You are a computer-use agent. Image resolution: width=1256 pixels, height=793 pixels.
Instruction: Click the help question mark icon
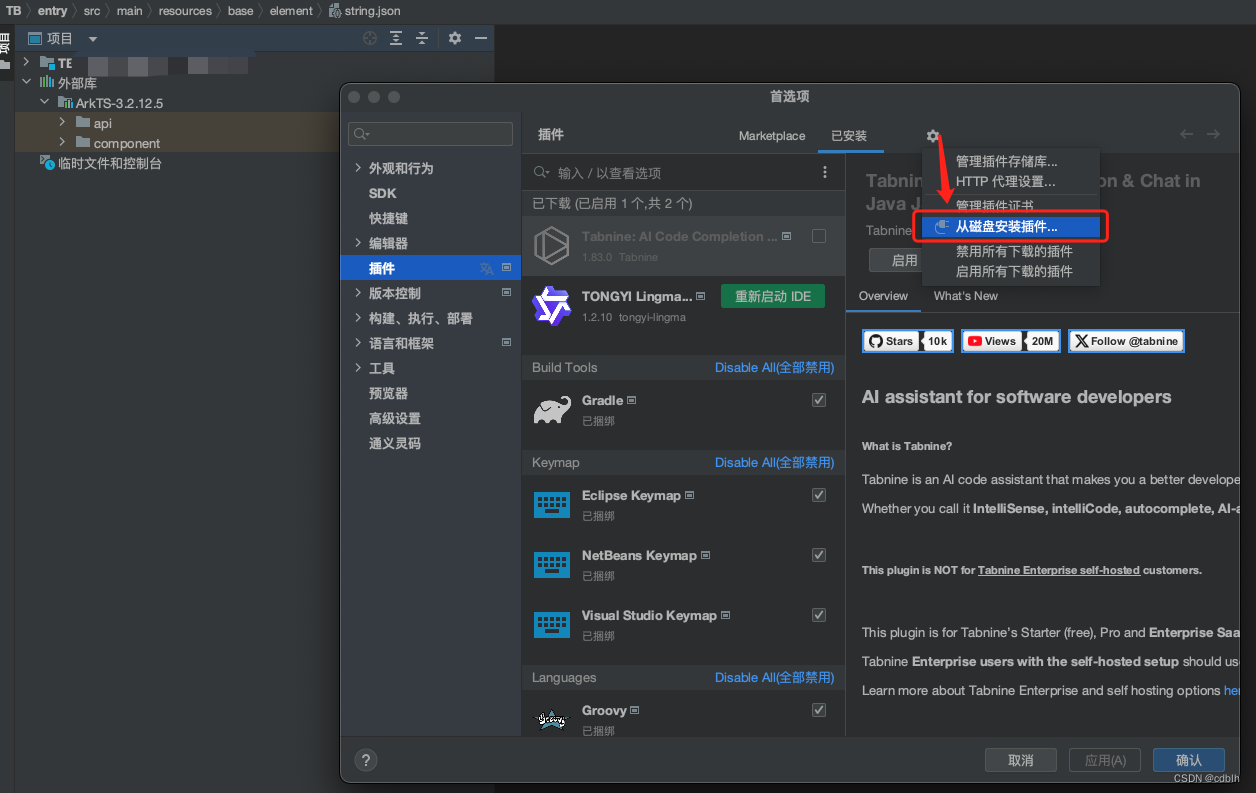(366, 760)
